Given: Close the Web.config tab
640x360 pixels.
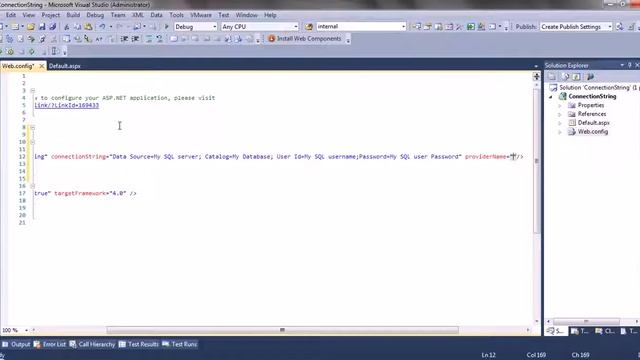Looking at the screenshot, I should click(42, 66).
